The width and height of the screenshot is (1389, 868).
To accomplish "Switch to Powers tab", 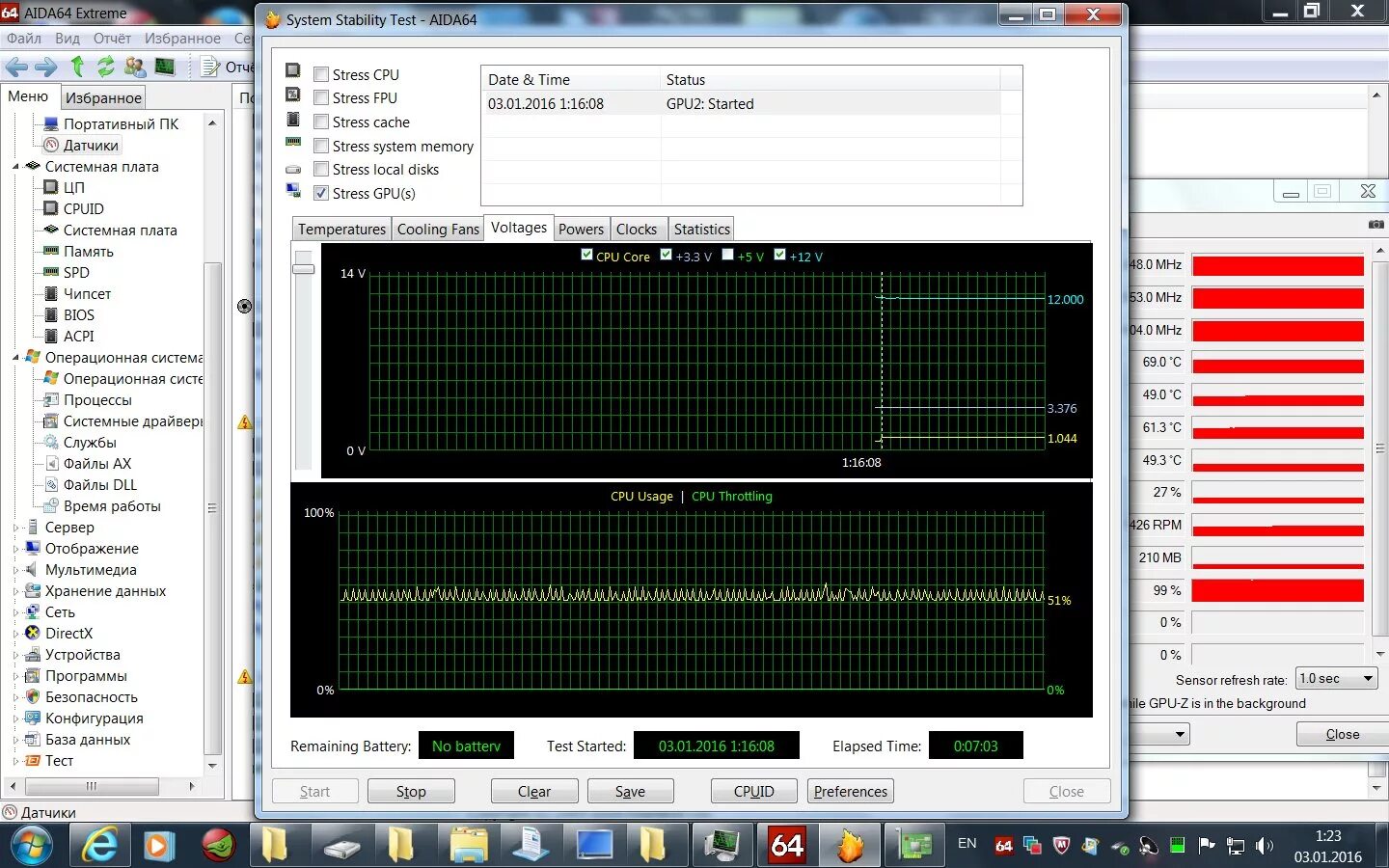I will [x=581, y=230].
